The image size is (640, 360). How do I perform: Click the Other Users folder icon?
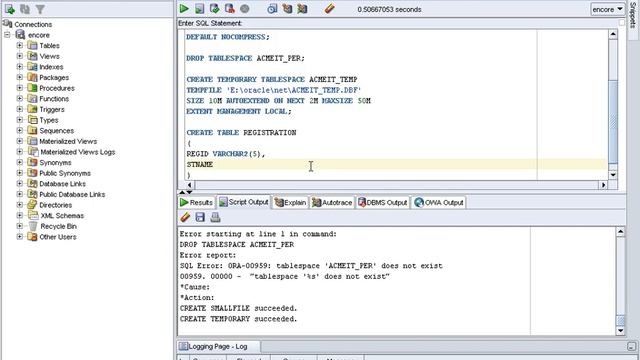coord(32,236)
